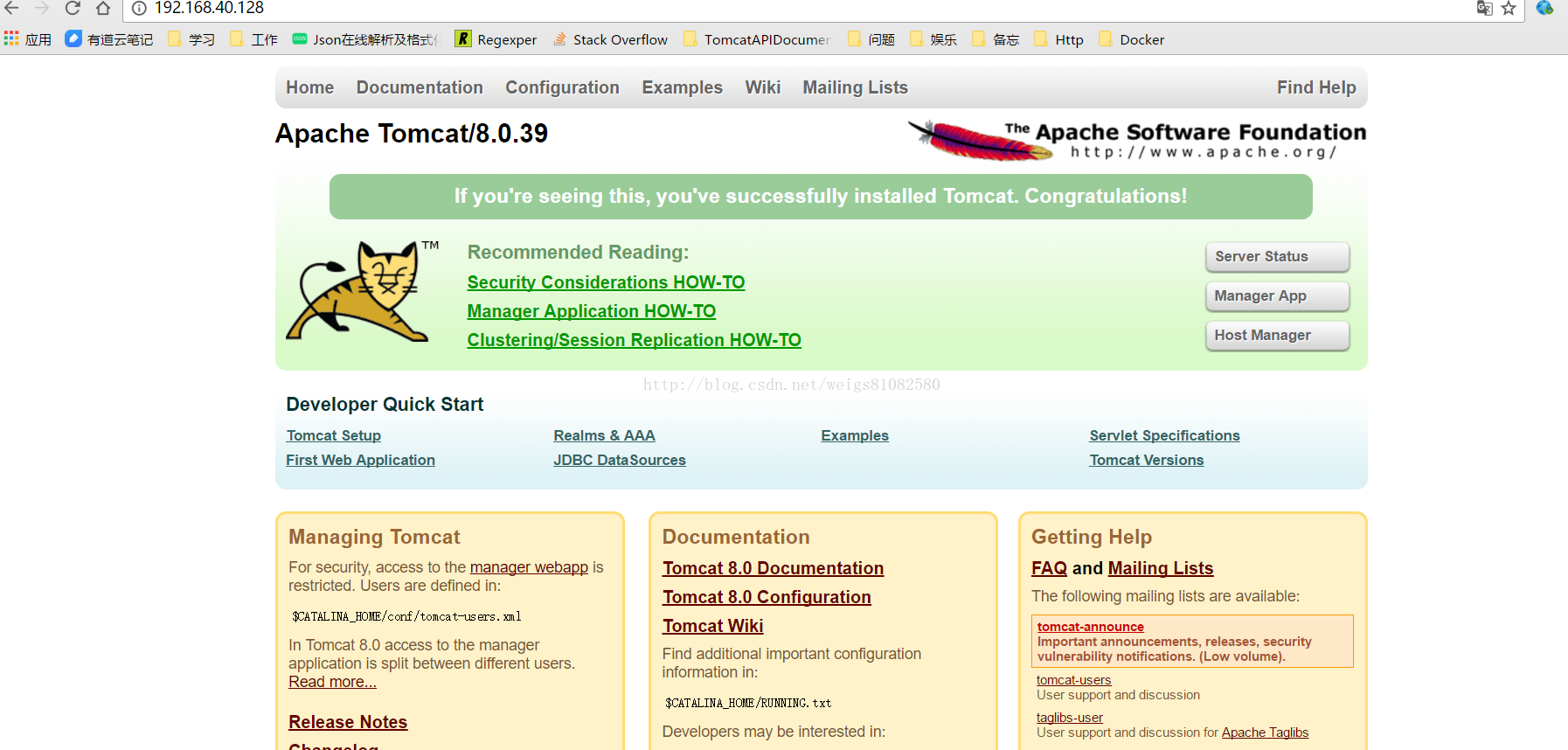Open the manager webapp link
Image resolution: width=1568 pixels, height=750 pixels.
(x=529, y=567)
